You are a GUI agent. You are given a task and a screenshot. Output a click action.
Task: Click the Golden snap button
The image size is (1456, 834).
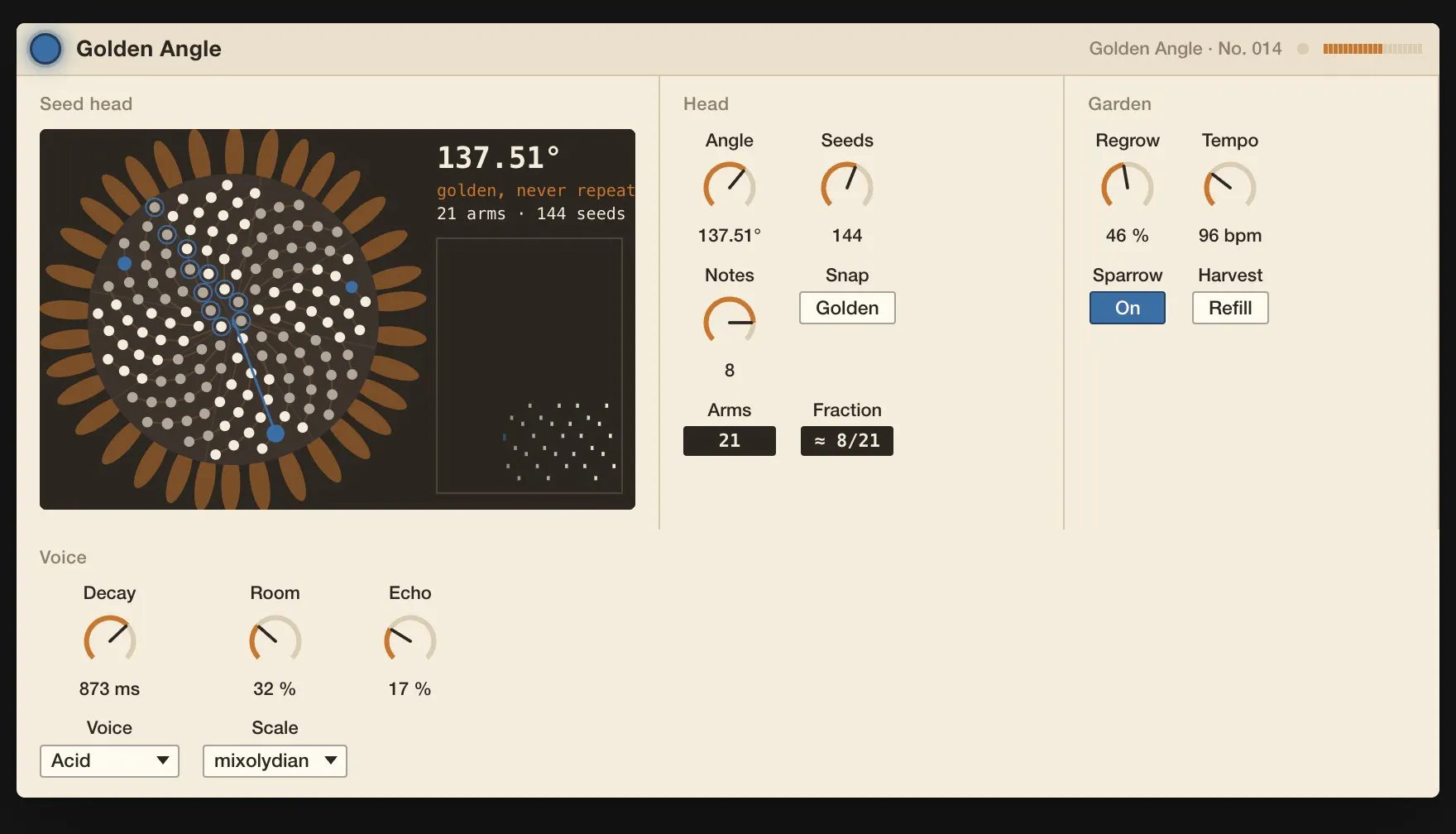coord(847,308)
